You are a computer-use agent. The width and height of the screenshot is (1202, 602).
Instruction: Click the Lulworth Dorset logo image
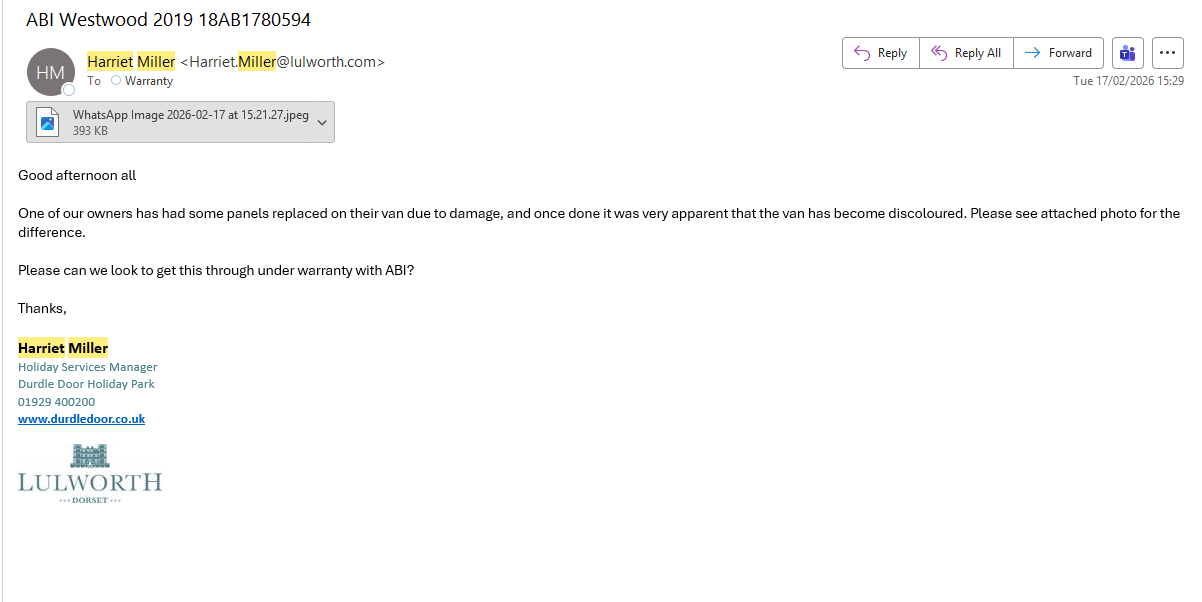pos(90,474)
